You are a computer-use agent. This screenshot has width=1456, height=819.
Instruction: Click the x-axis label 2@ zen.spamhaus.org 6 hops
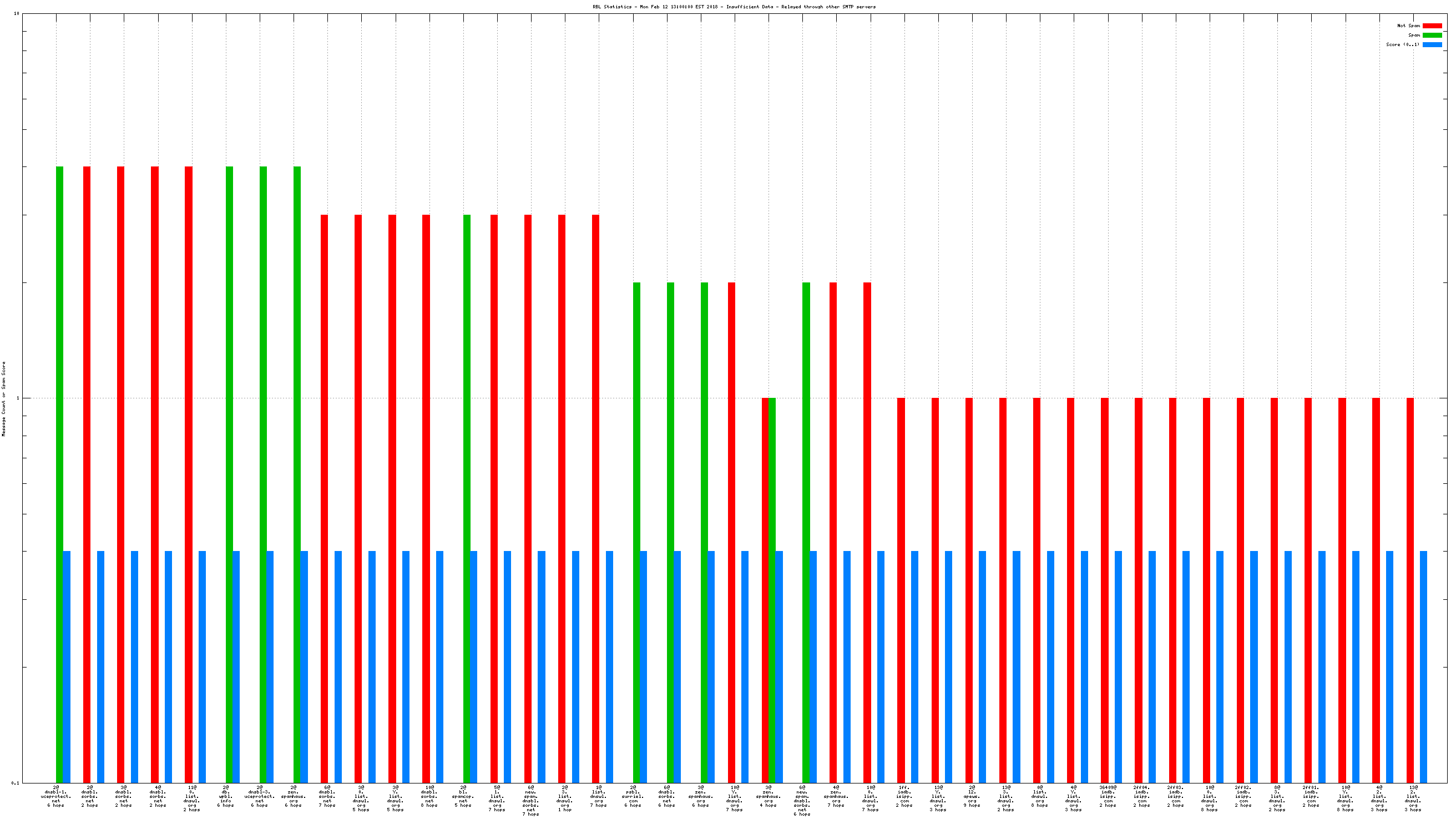pos(294,796)
